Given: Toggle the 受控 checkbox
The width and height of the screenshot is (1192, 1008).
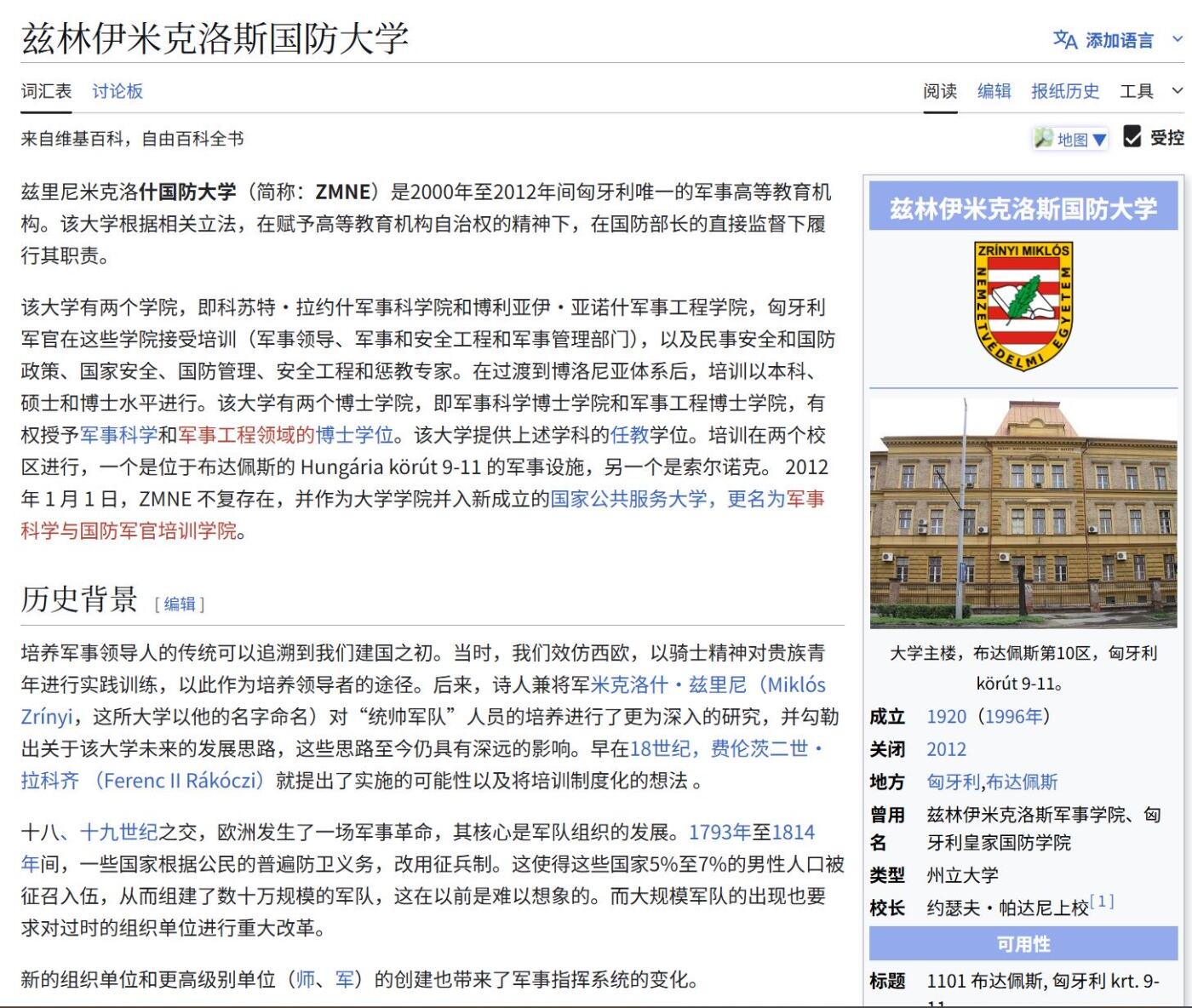Looking at the screenshot, I should pyautogui.click(x=1132, y=137).
